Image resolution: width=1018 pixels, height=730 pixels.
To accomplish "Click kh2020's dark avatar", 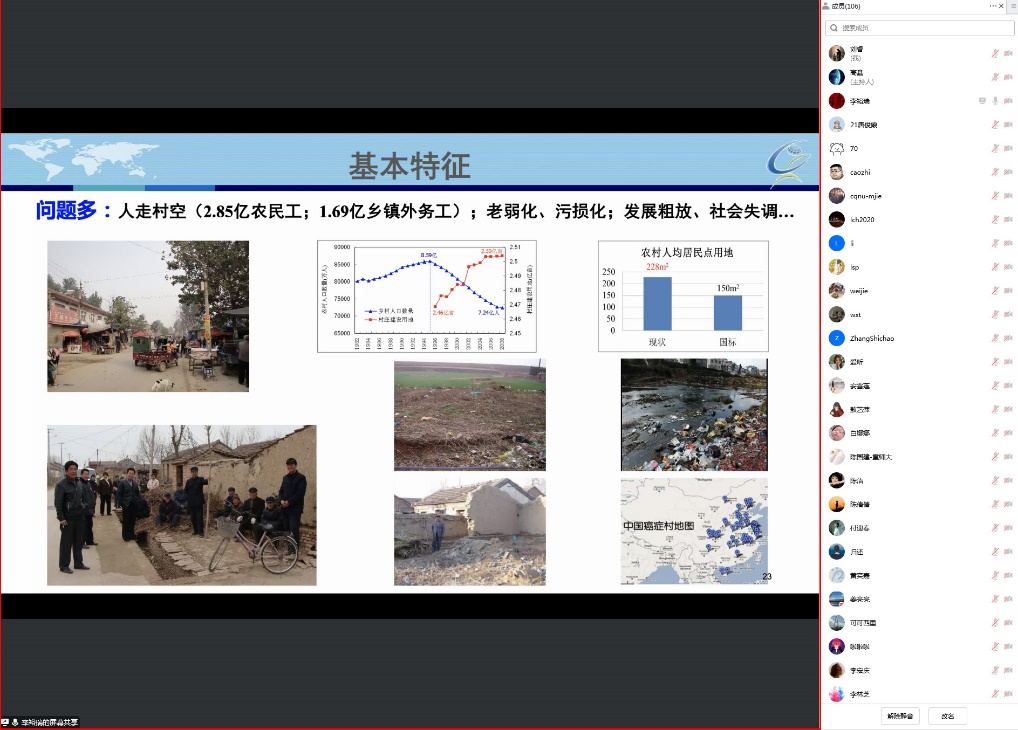I will click(x=836, y=219).
